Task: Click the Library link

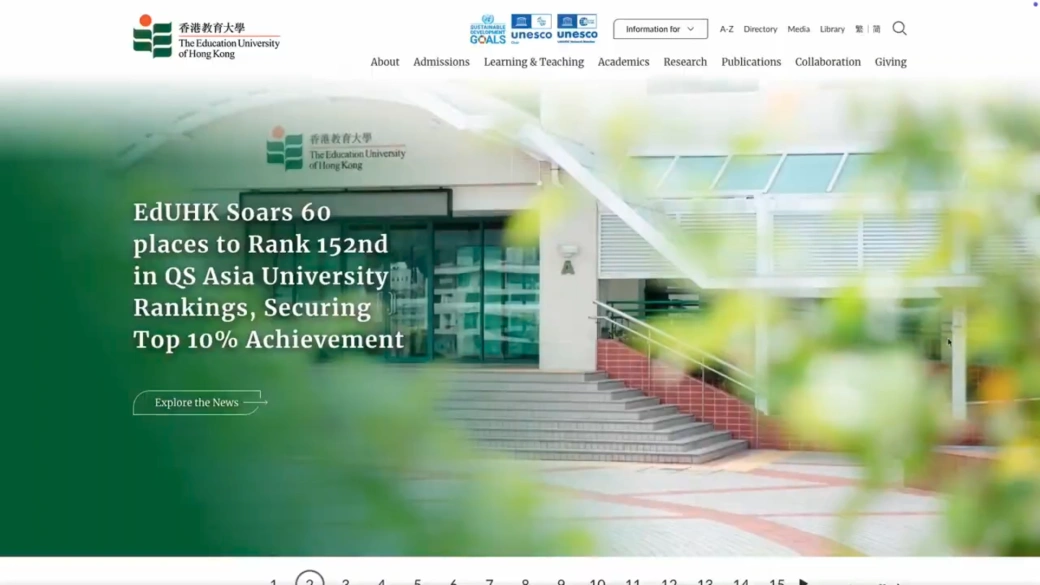Action: (x=832, y=29)
